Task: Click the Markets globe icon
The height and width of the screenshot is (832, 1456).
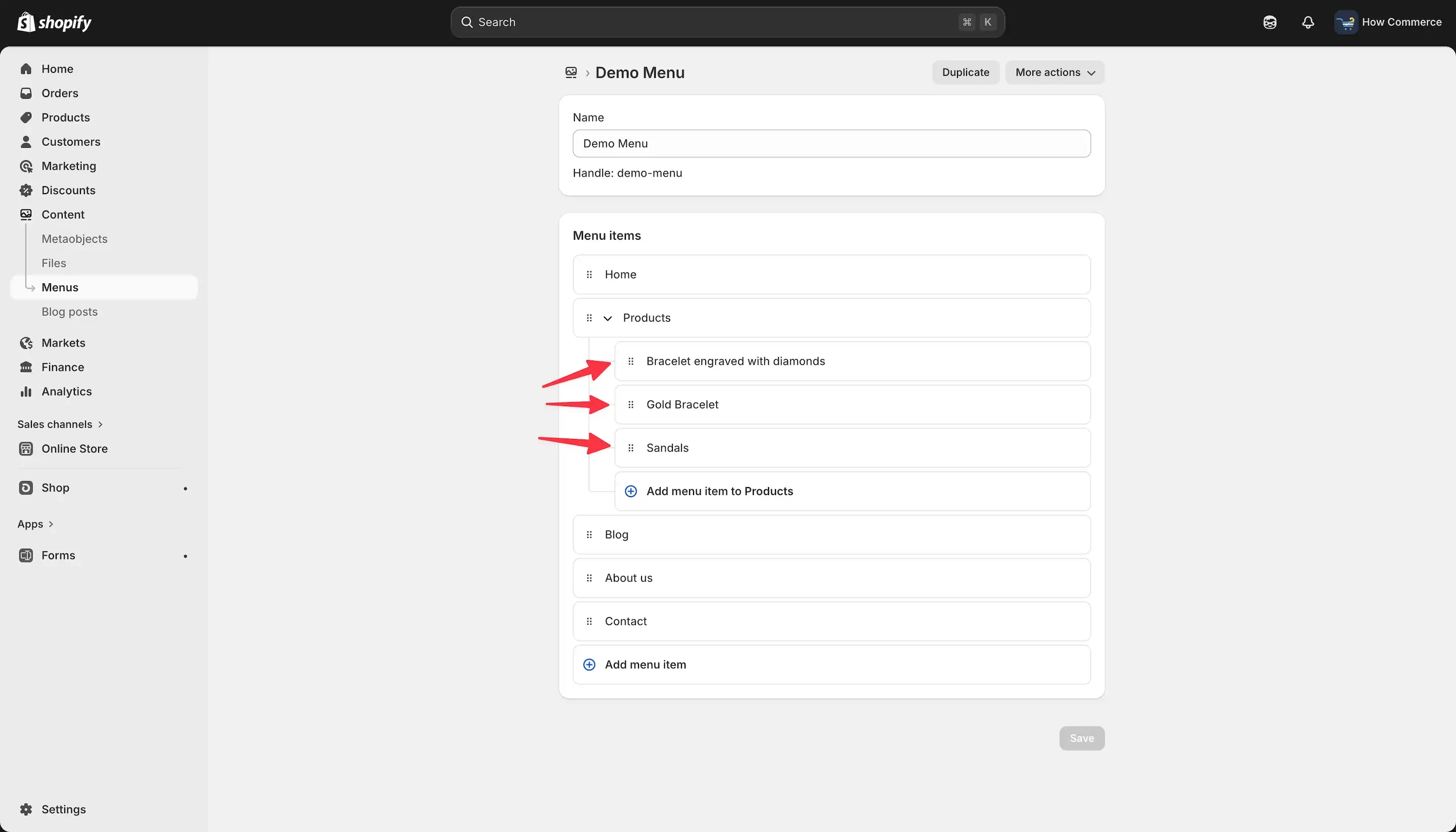Action: point(26,343)
